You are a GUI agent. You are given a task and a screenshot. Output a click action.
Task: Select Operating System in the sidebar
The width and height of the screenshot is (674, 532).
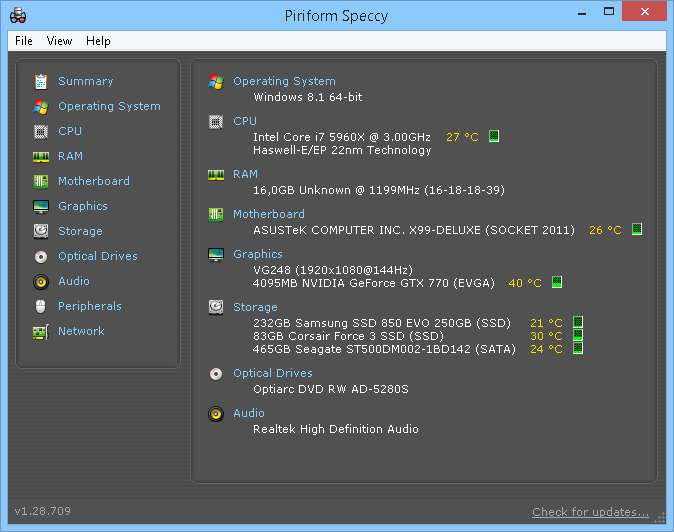[109, 106]
